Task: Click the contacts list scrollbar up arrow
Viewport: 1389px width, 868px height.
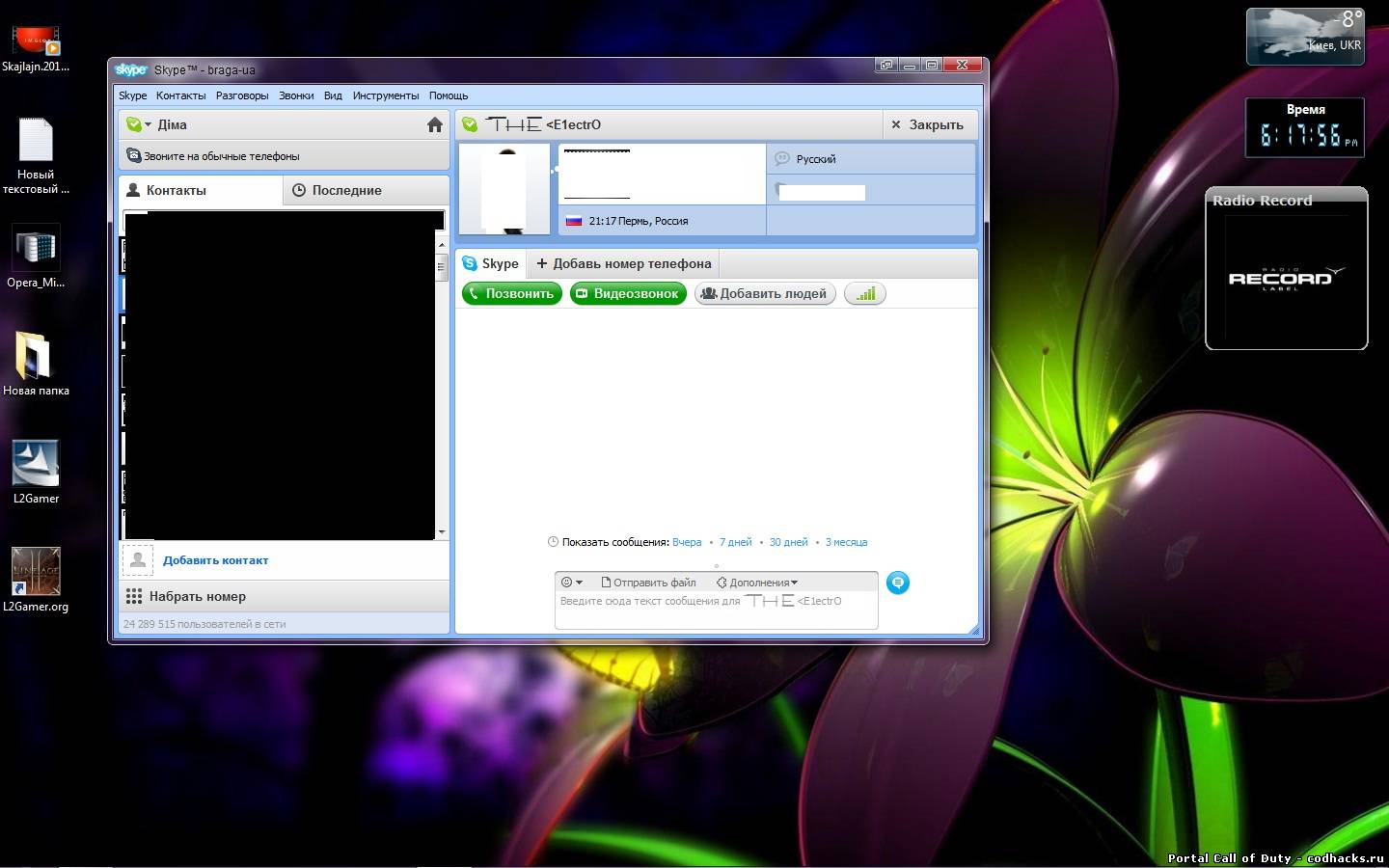Action: coord(442,245)
